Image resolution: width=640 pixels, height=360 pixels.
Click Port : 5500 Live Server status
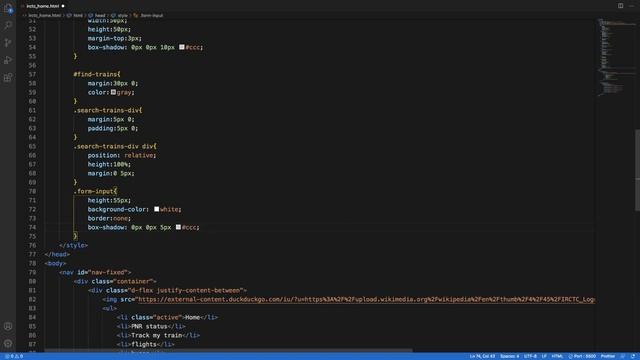pos(582,356)
